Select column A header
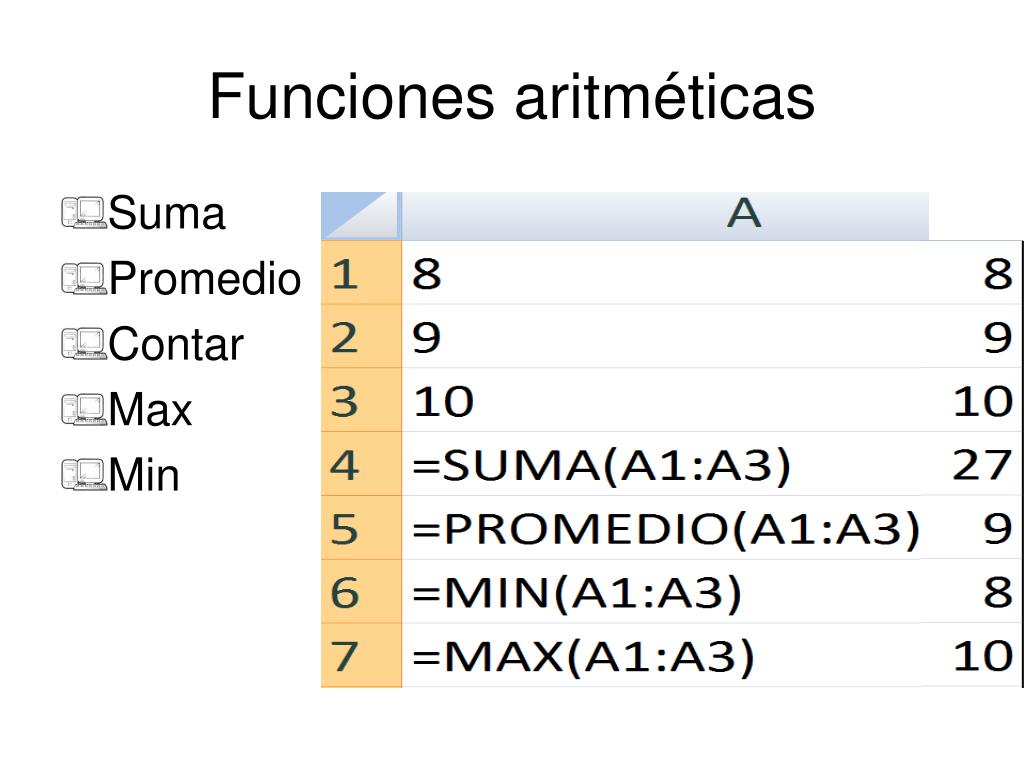Screen dimensions: 1024x768 point(665,216)
